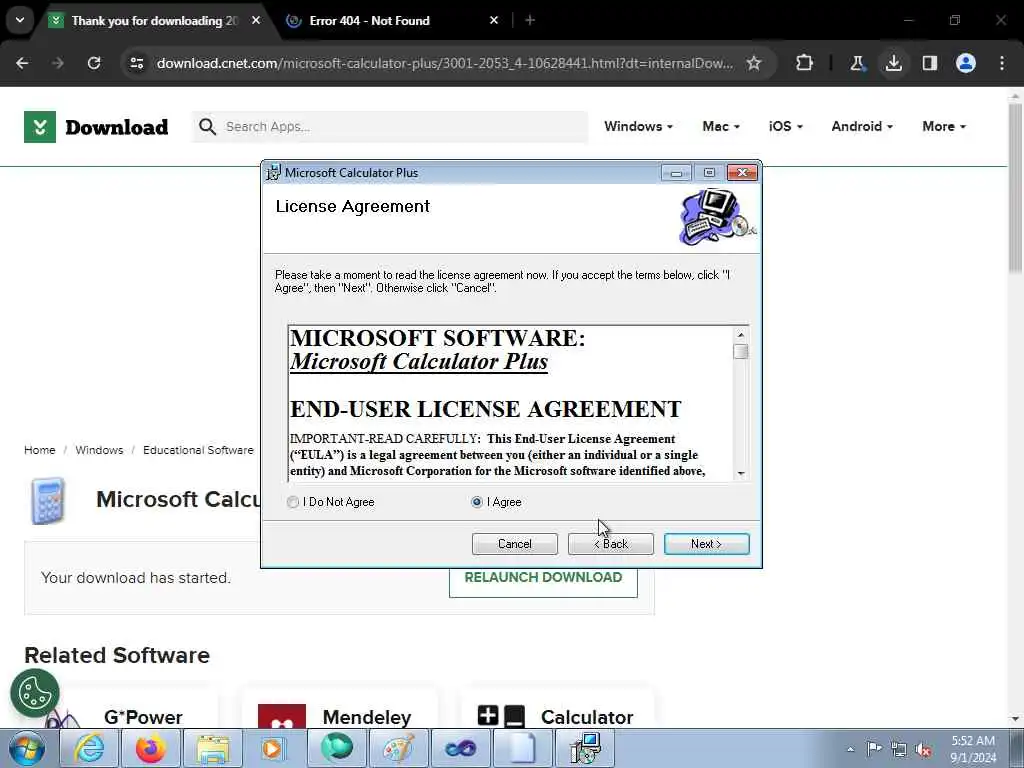Screen dimensions: 1024x768
Task: Click the muted volume tray icon
Action: [923, 749]
